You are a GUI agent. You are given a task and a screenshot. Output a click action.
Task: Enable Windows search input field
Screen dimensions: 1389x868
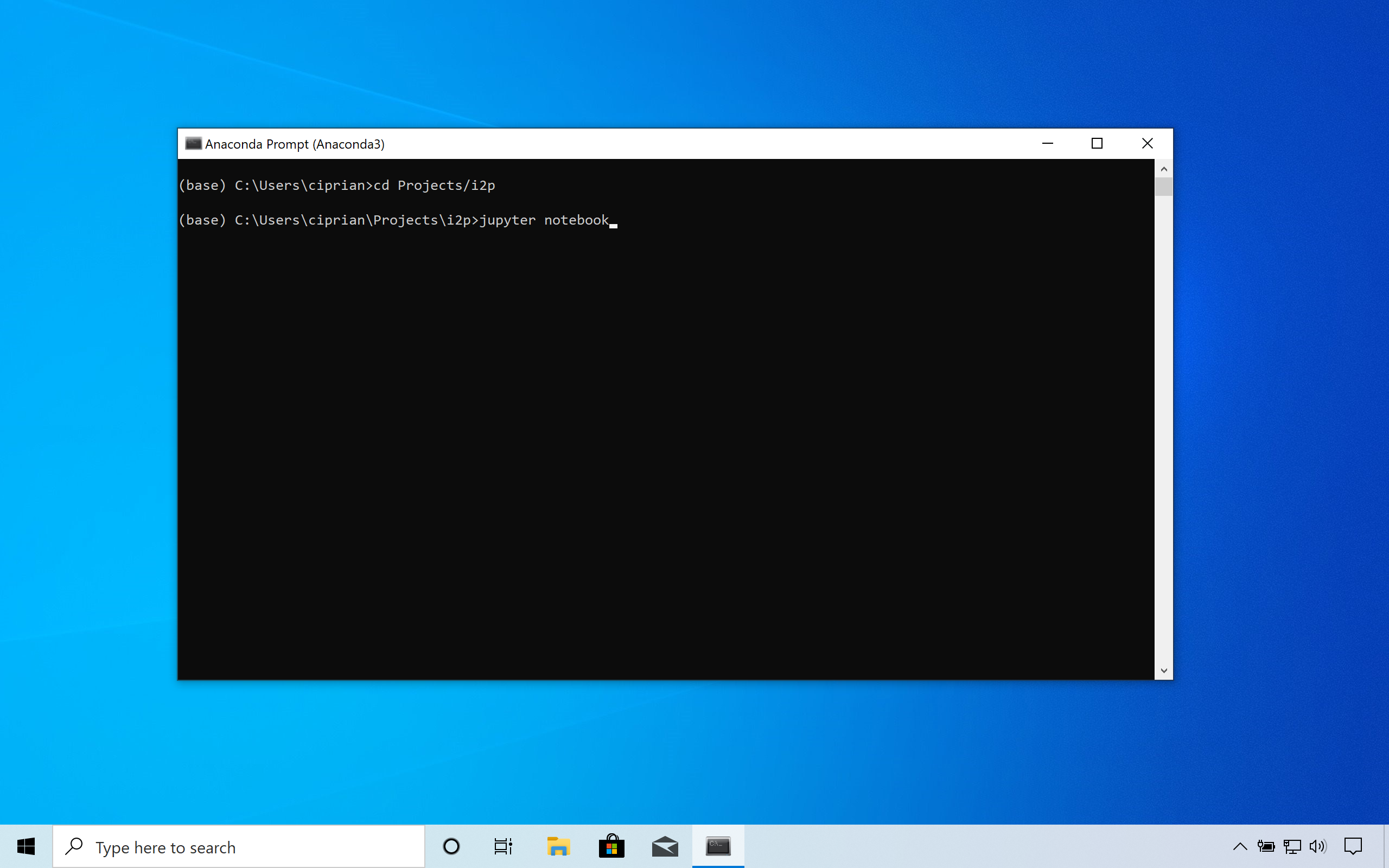[253, 846]
